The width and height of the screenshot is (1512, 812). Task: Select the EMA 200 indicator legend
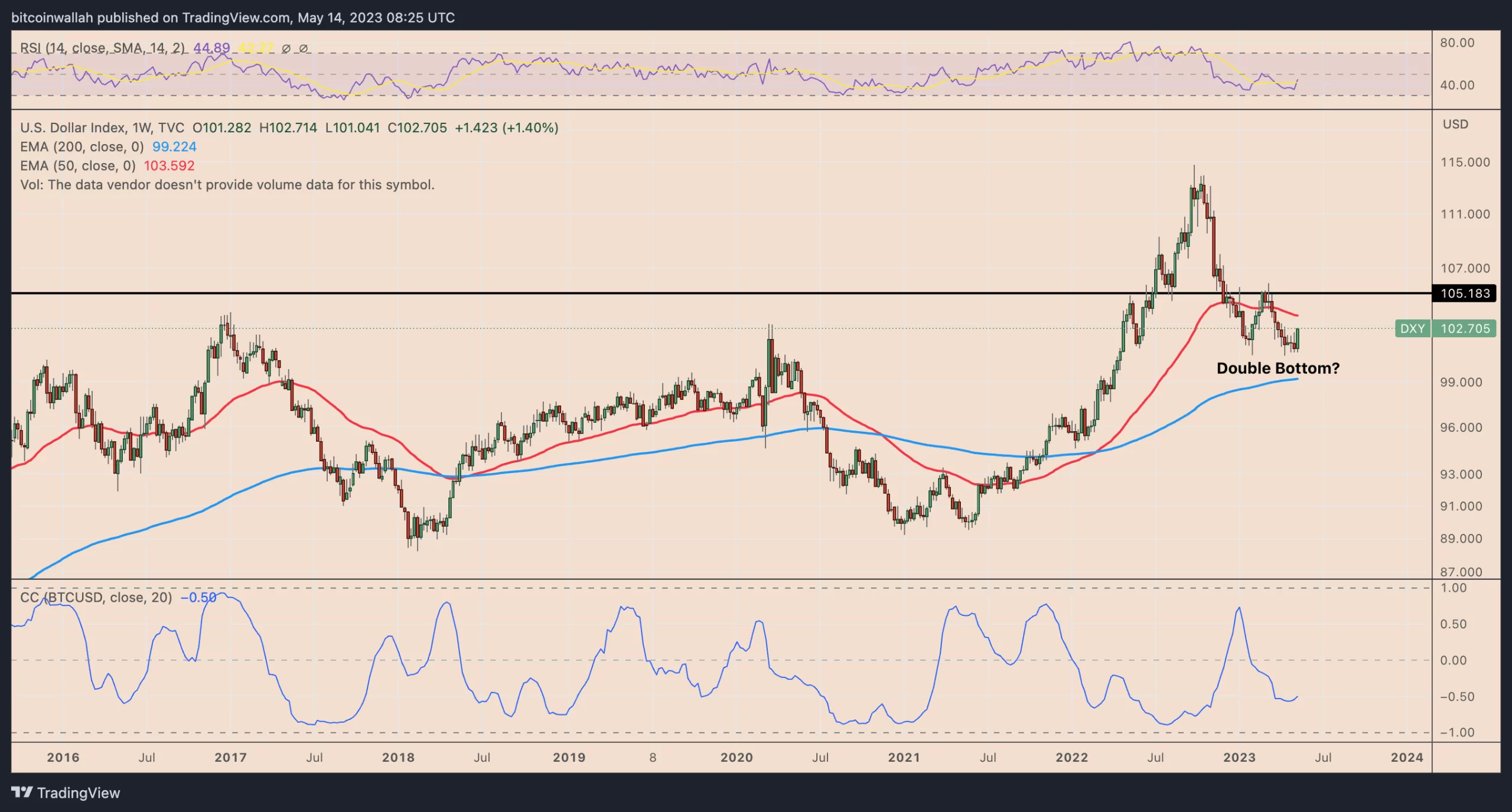(x=82, y=146)
